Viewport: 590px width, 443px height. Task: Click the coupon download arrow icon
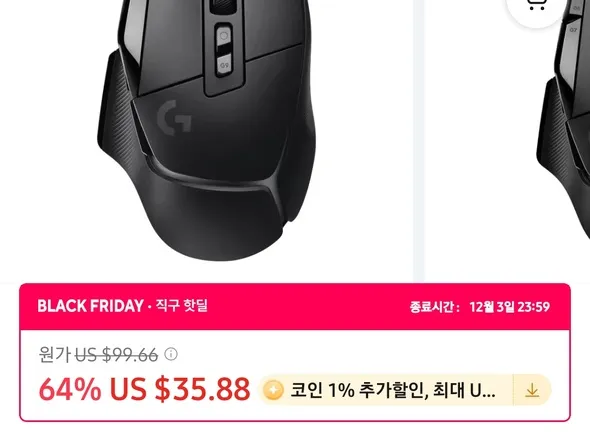[532, 390]
